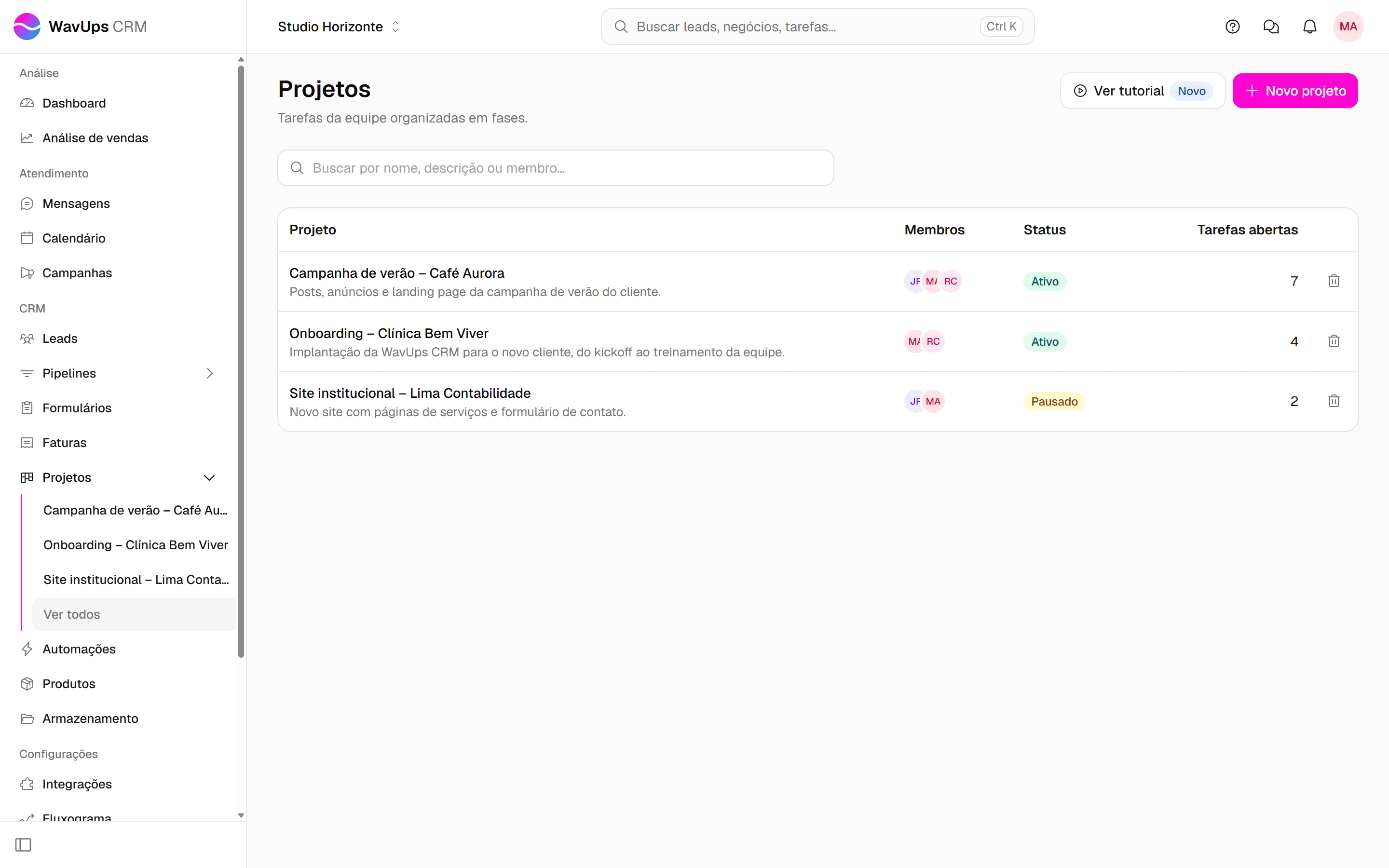Open the help question-mark icon
Screen dimensions: 1389x868
pos(1232,27)
